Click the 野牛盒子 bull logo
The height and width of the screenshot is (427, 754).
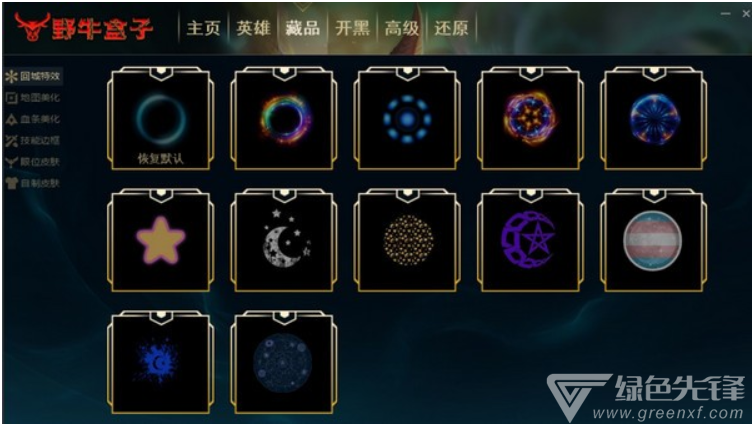pyautogui.click(x=32, y=27)
